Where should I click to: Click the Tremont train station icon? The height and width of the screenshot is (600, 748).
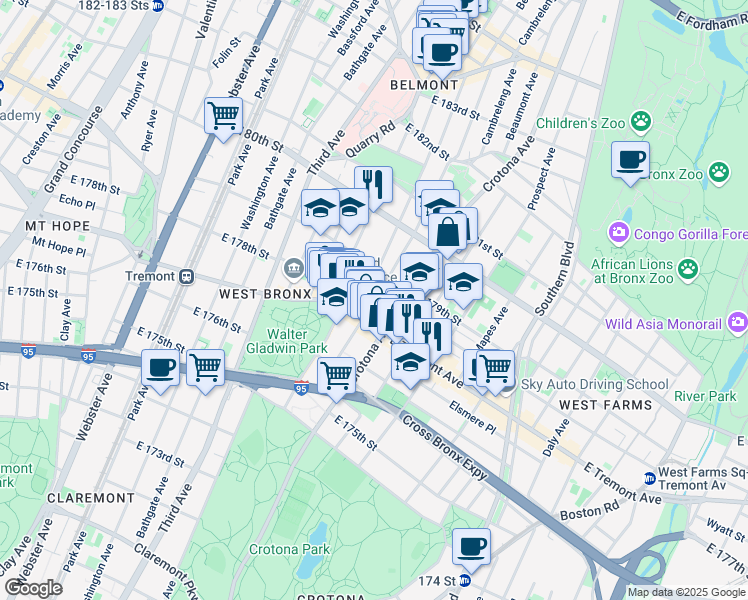(x=186, y=276)
